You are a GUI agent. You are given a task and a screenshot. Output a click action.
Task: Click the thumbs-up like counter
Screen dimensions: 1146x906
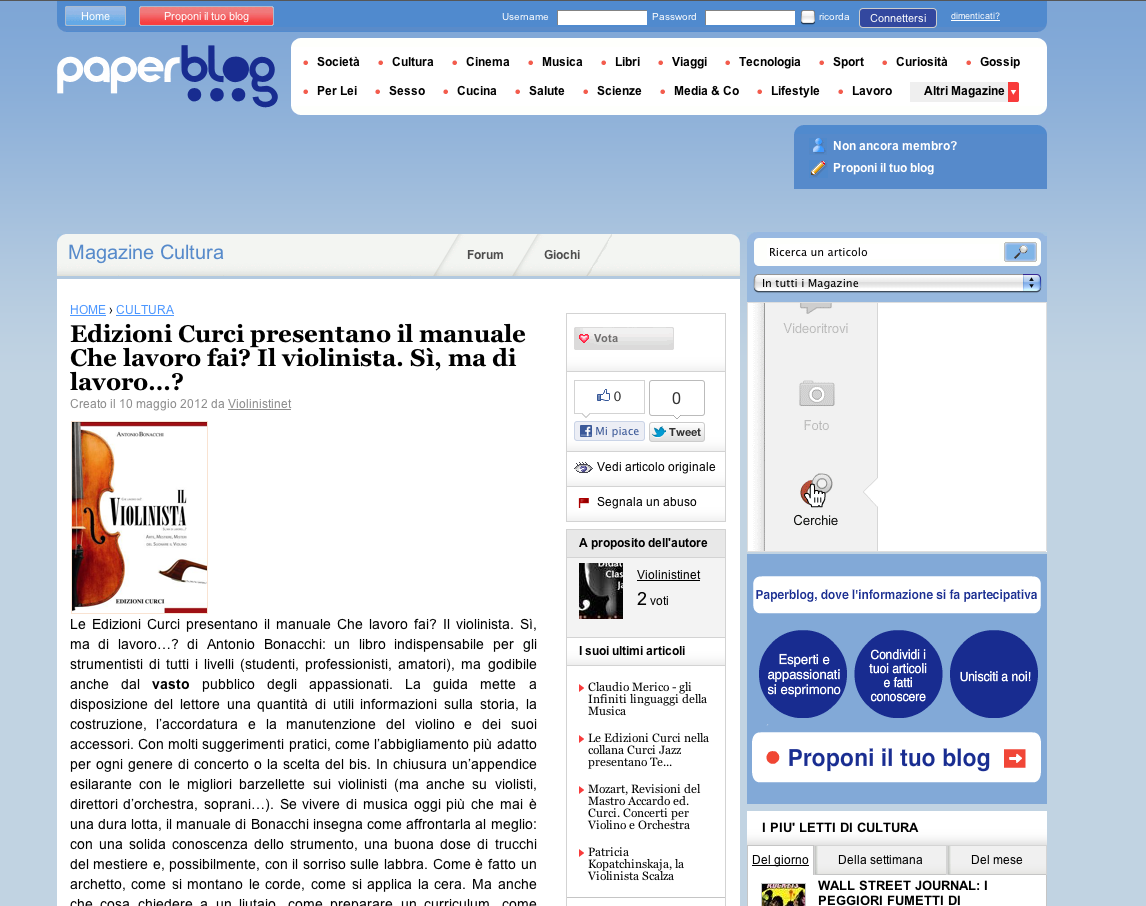610,397
